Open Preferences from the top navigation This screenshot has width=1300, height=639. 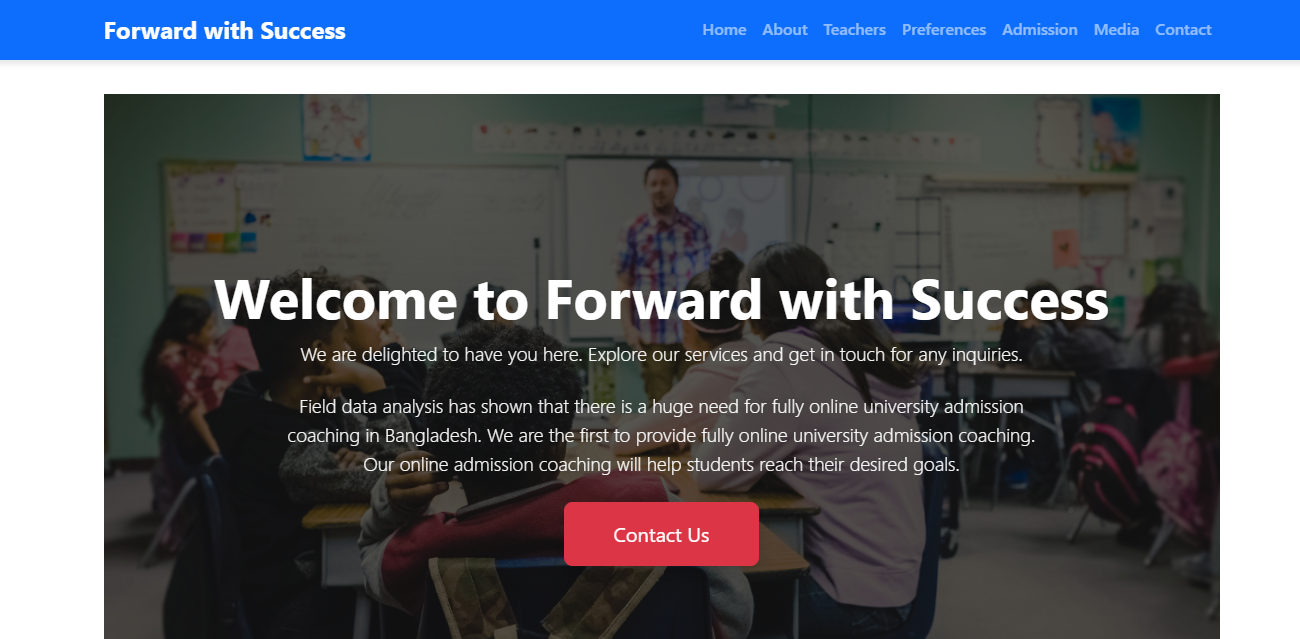point(943,30)
